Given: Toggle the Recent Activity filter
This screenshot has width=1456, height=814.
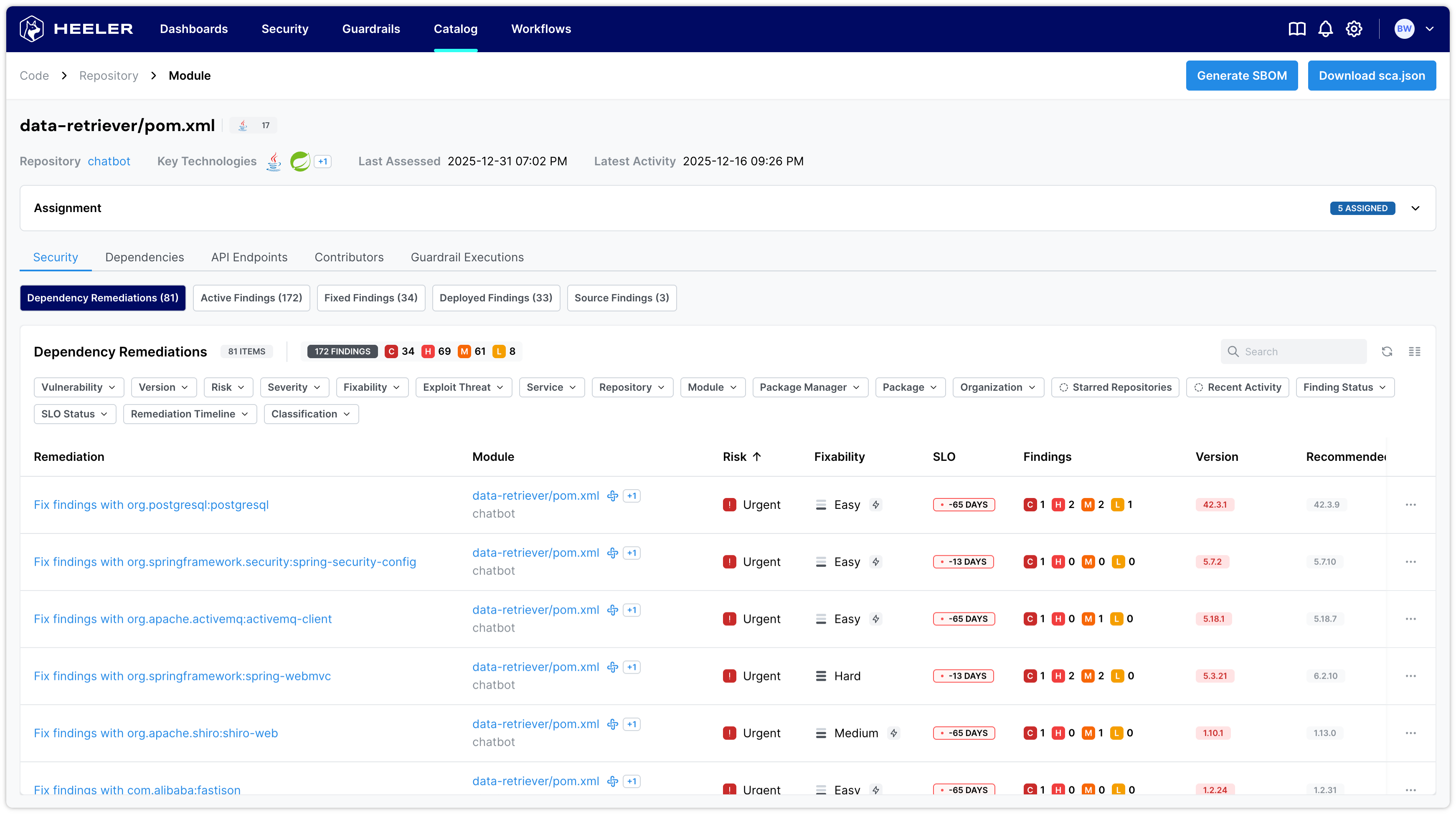Looking at the screenshot, I should tap(1237, 387).
